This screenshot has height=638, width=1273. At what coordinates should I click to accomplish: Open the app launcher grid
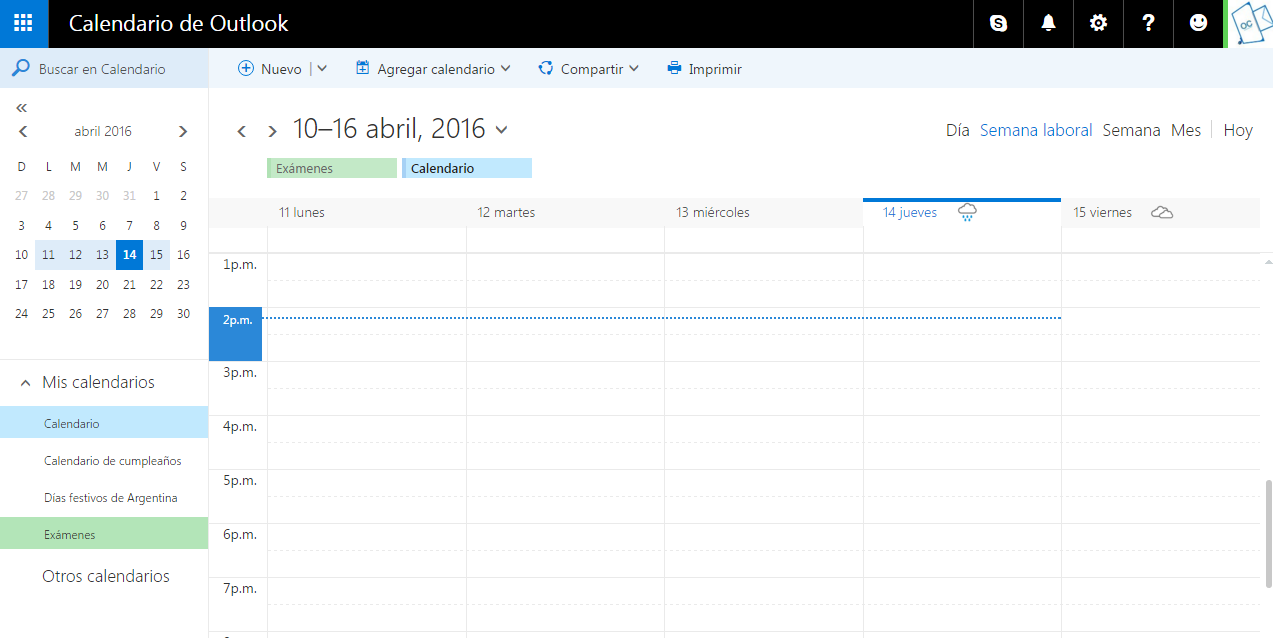[24, 24]
